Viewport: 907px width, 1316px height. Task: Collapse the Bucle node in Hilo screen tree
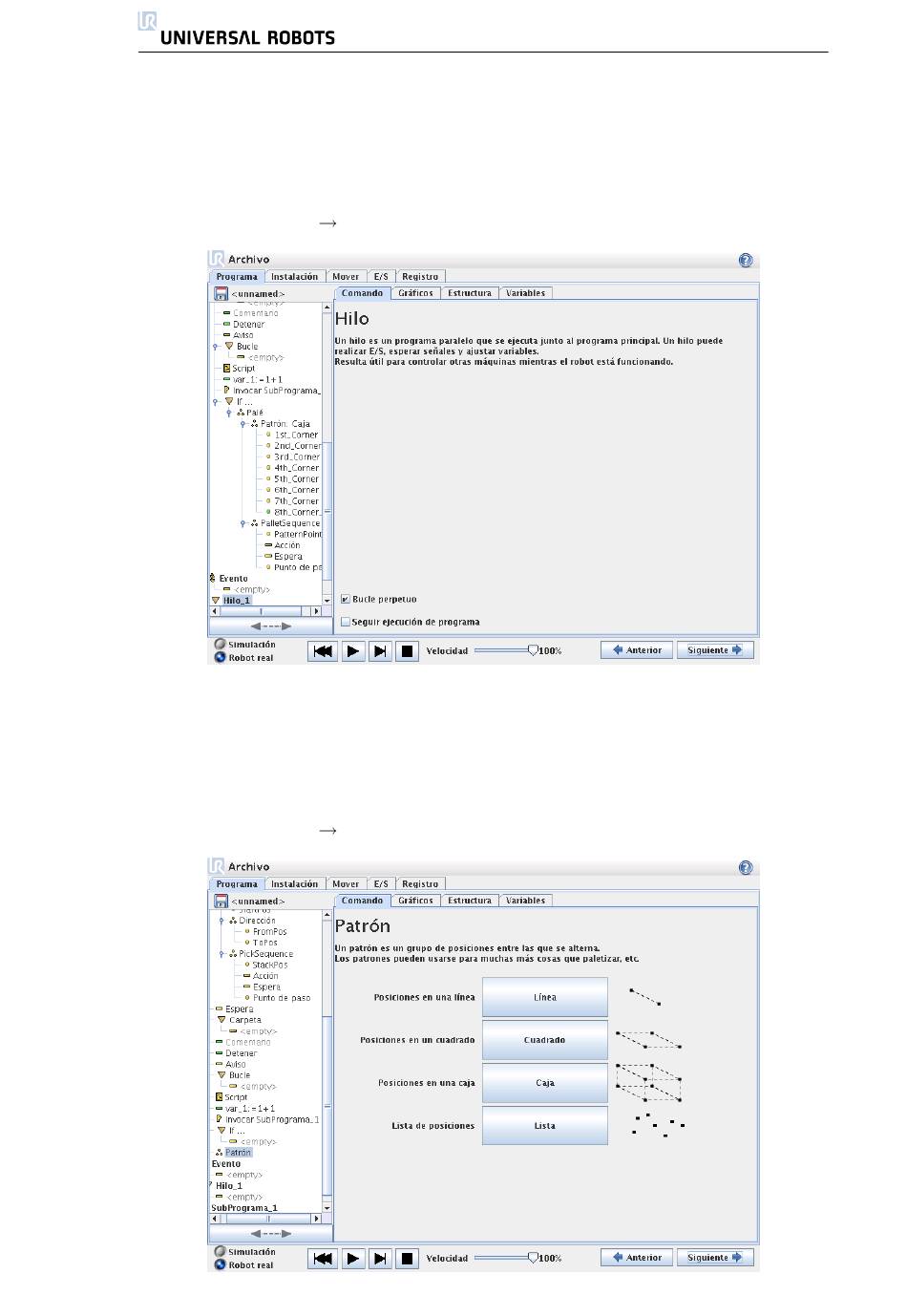(216, 347)
